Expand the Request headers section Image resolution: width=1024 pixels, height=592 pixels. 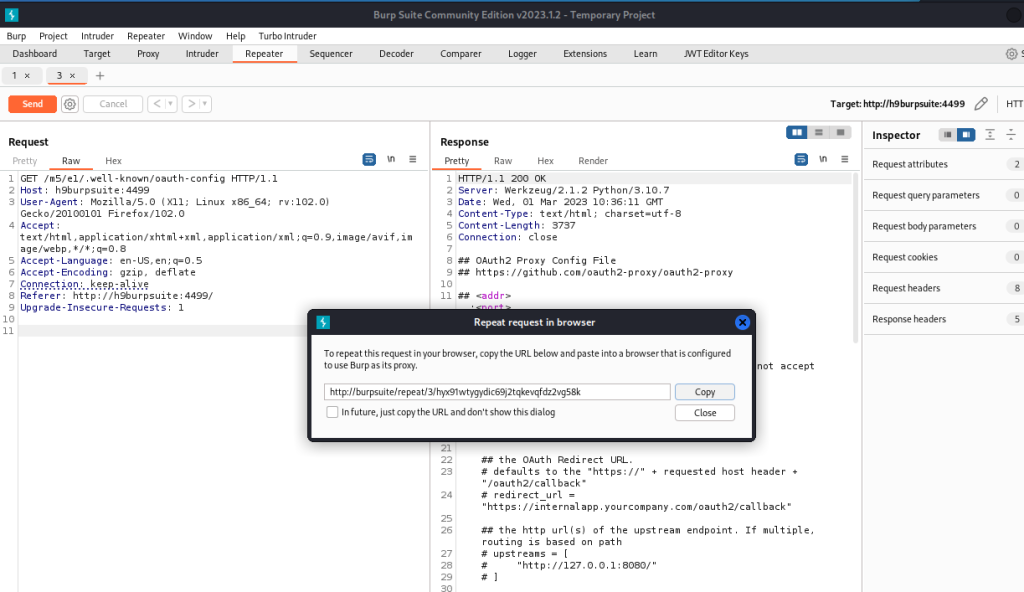(x=944, y=288)
